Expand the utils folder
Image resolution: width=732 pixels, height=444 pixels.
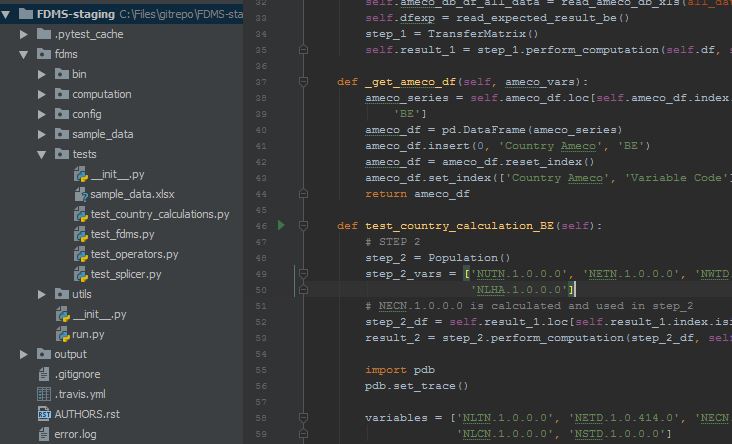pyautogui.click(x=42, y=294)
